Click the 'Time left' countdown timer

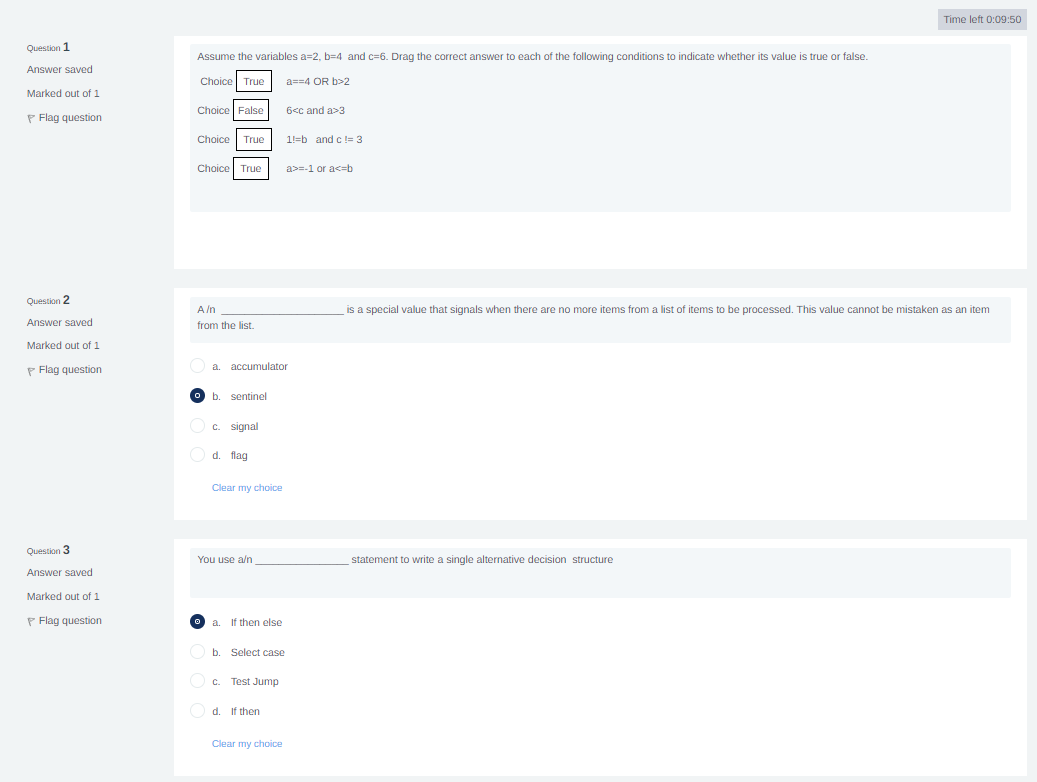pyautogui.click(x=982, y=20)
